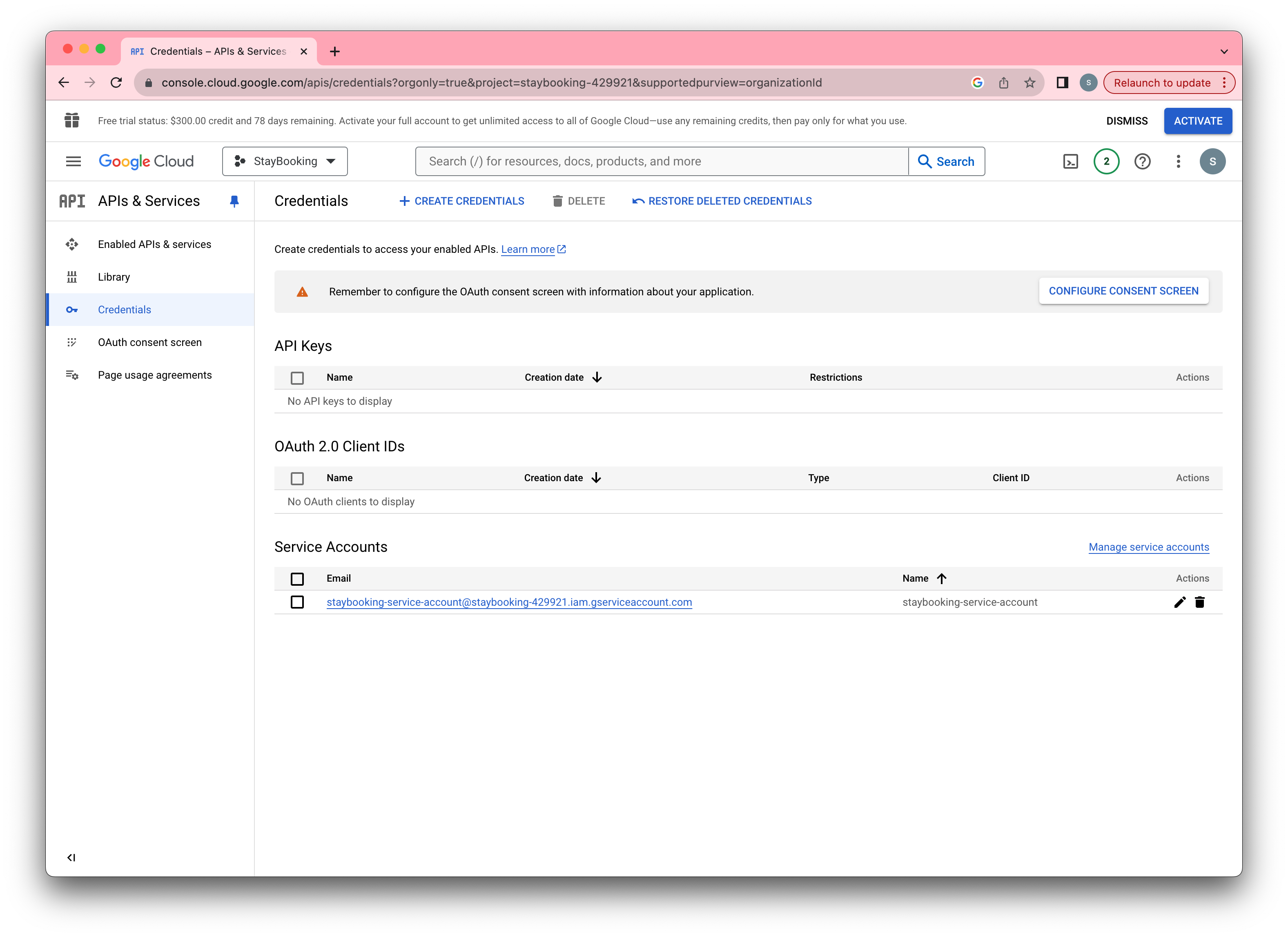
Task: Unpin APIs & Services pin icon
Action: (234, 201)
